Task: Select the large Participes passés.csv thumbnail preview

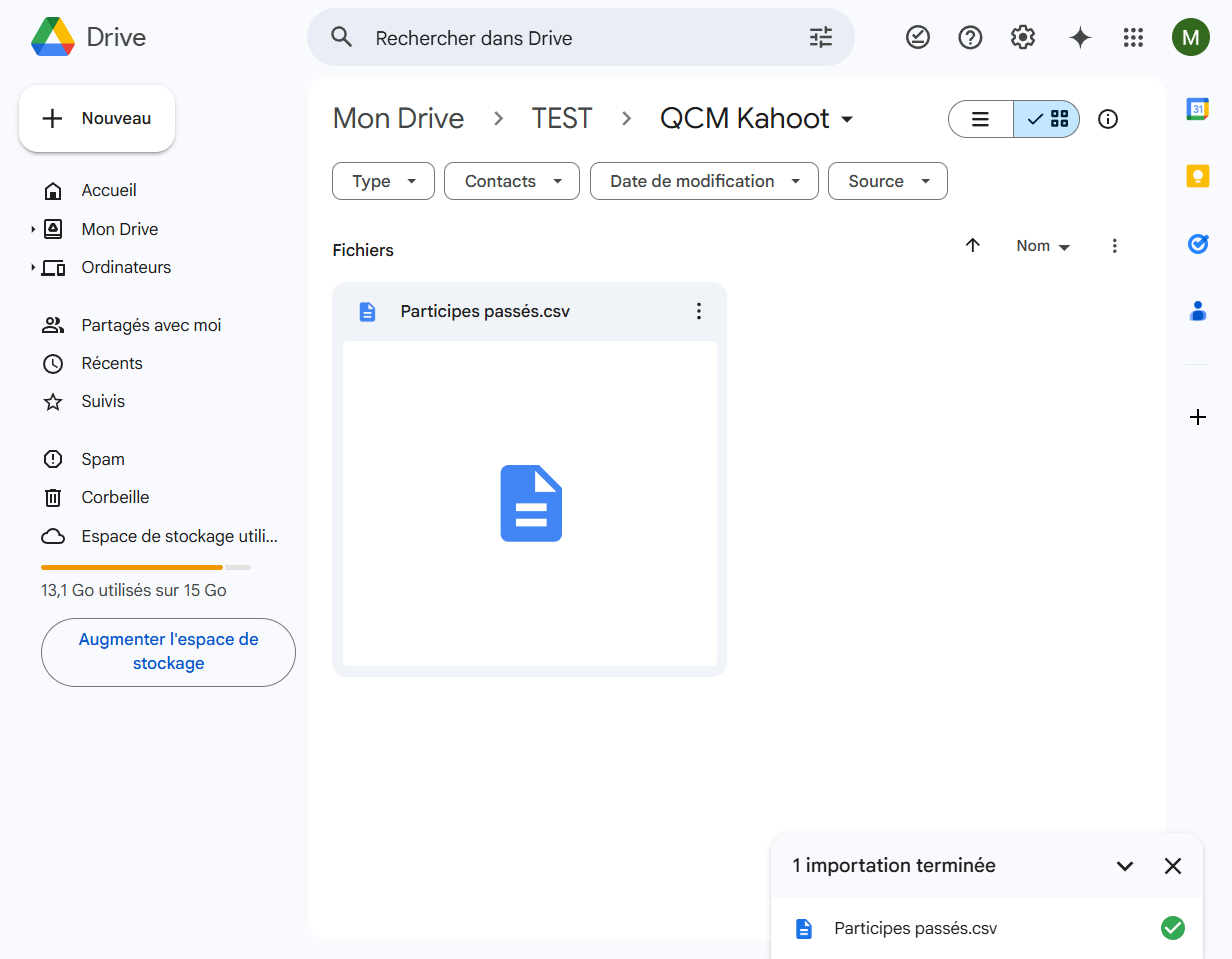Action: pos(530,503)
